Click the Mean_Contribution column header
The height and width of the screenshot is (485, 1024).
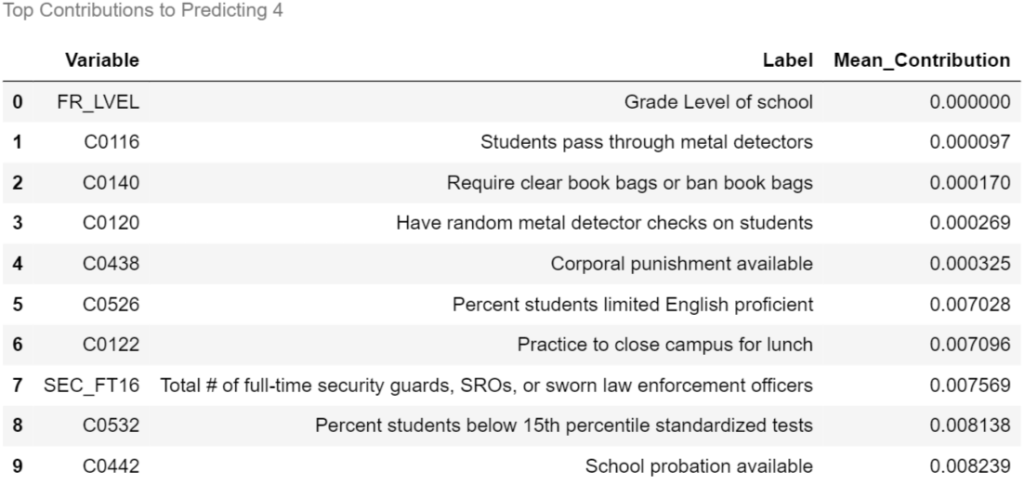tap(921, 60)
